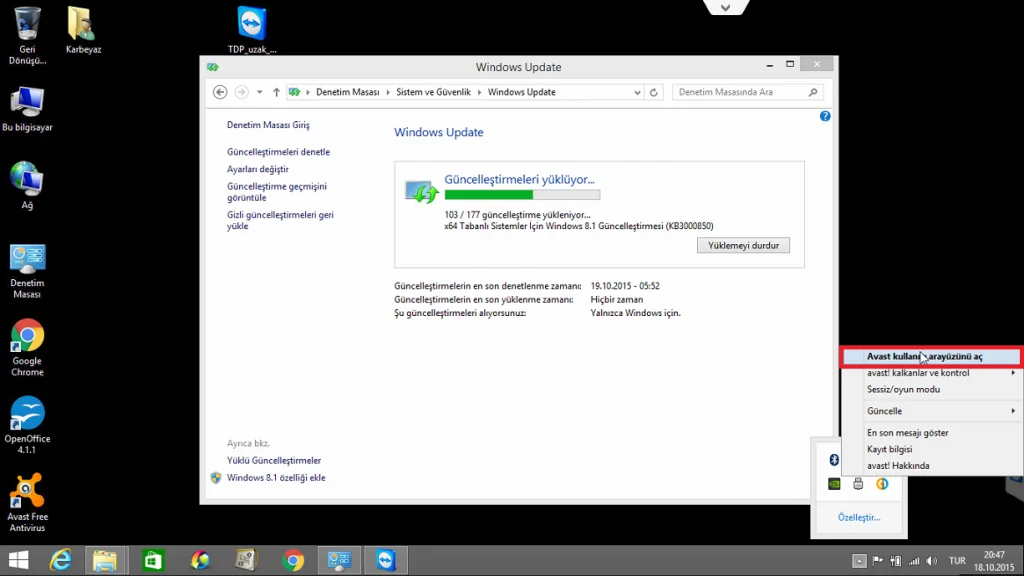This screenshot has width=1024, height=576.
Task: Click the Windows Update help question-mark icon
Action: coord(825,116)
